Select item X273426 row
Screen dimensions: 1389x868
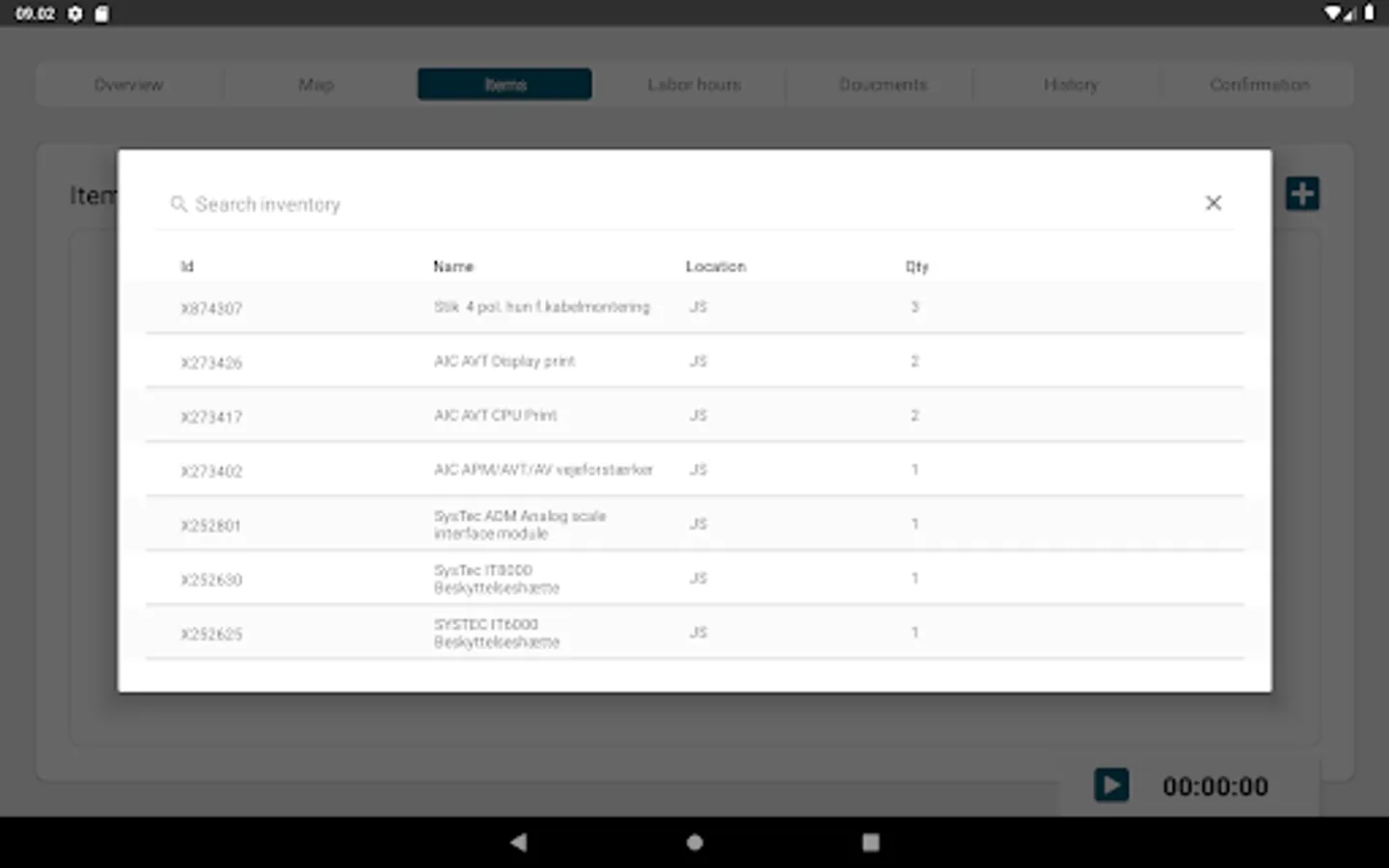point(694,362)
